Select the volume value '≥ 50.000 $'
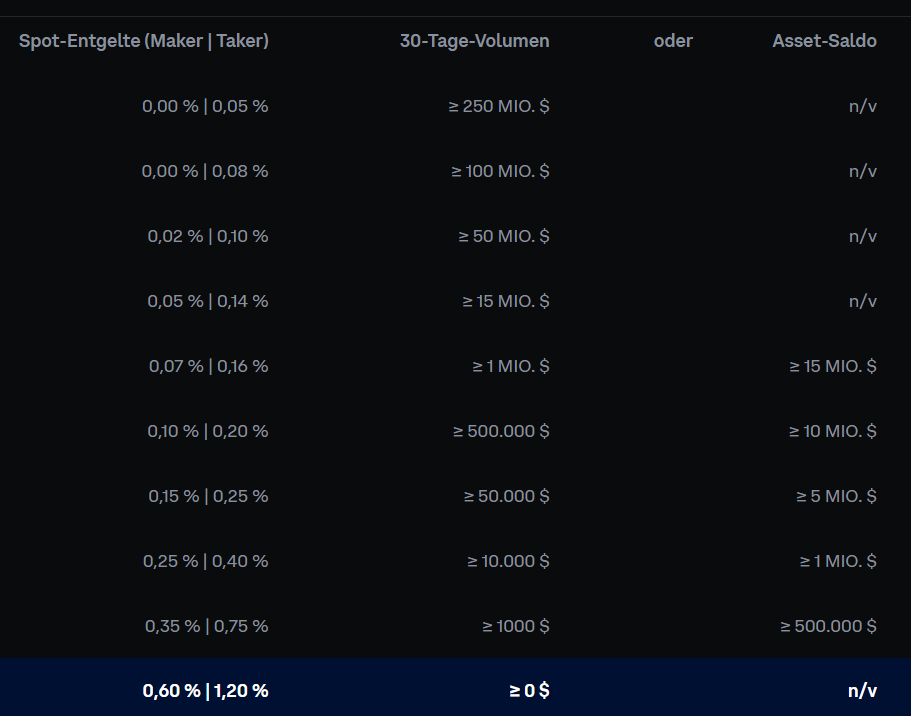911x716 pixels. [x=507, y=497]
